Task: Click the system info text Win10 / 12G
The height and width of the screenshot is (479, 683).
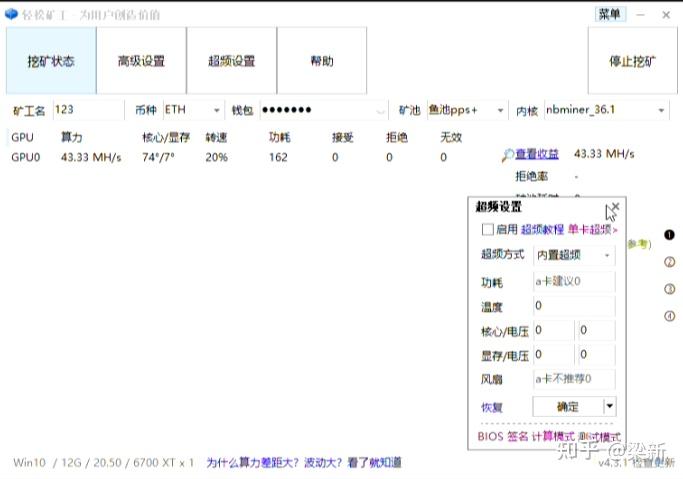Action: coord(104,462)
